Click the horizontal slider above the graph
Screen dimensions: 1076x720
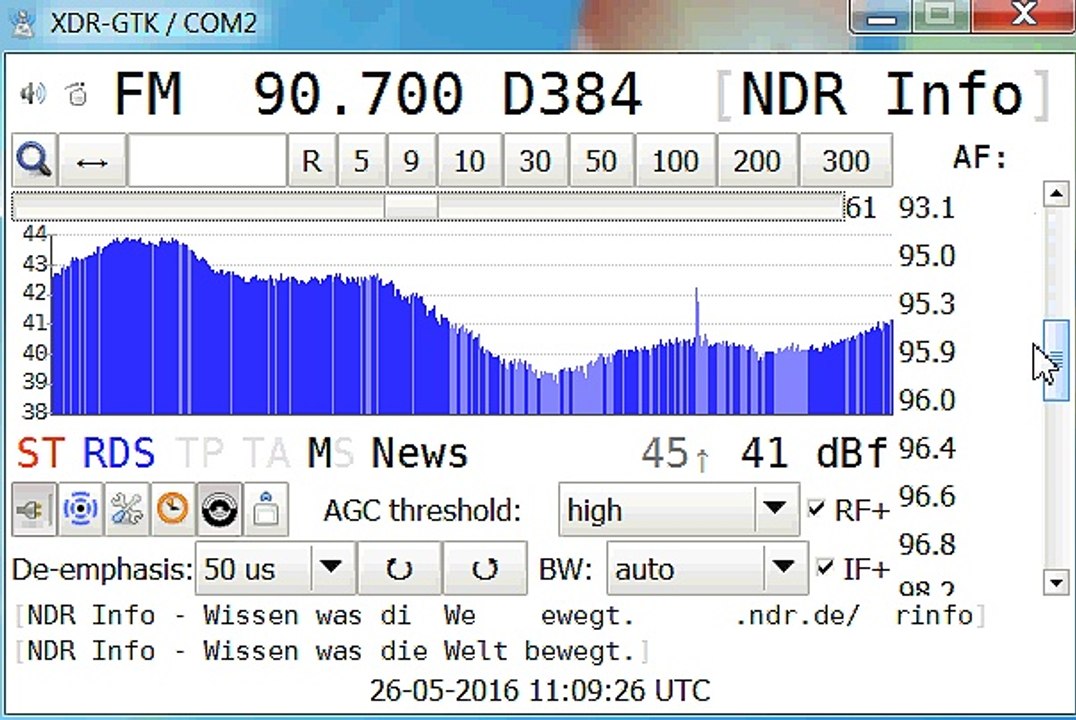tap(428, 207)
